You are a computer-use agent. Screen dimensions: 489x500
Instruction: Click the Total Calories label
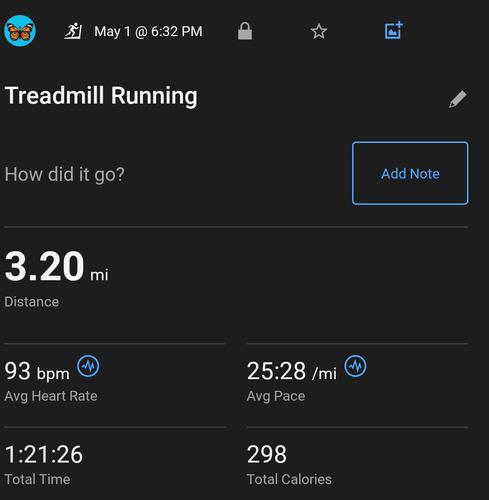coord(289,479)
